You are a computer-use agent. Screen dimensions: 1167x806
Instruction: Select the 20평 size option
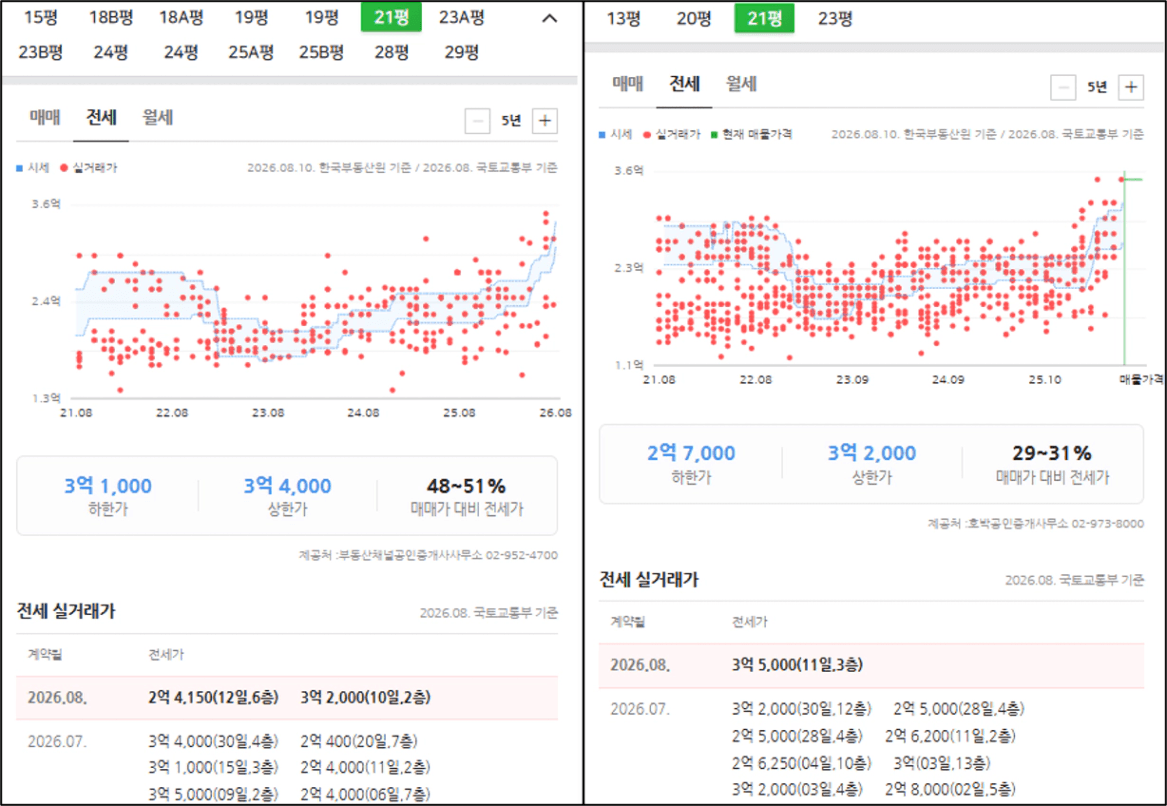[694, 19]
